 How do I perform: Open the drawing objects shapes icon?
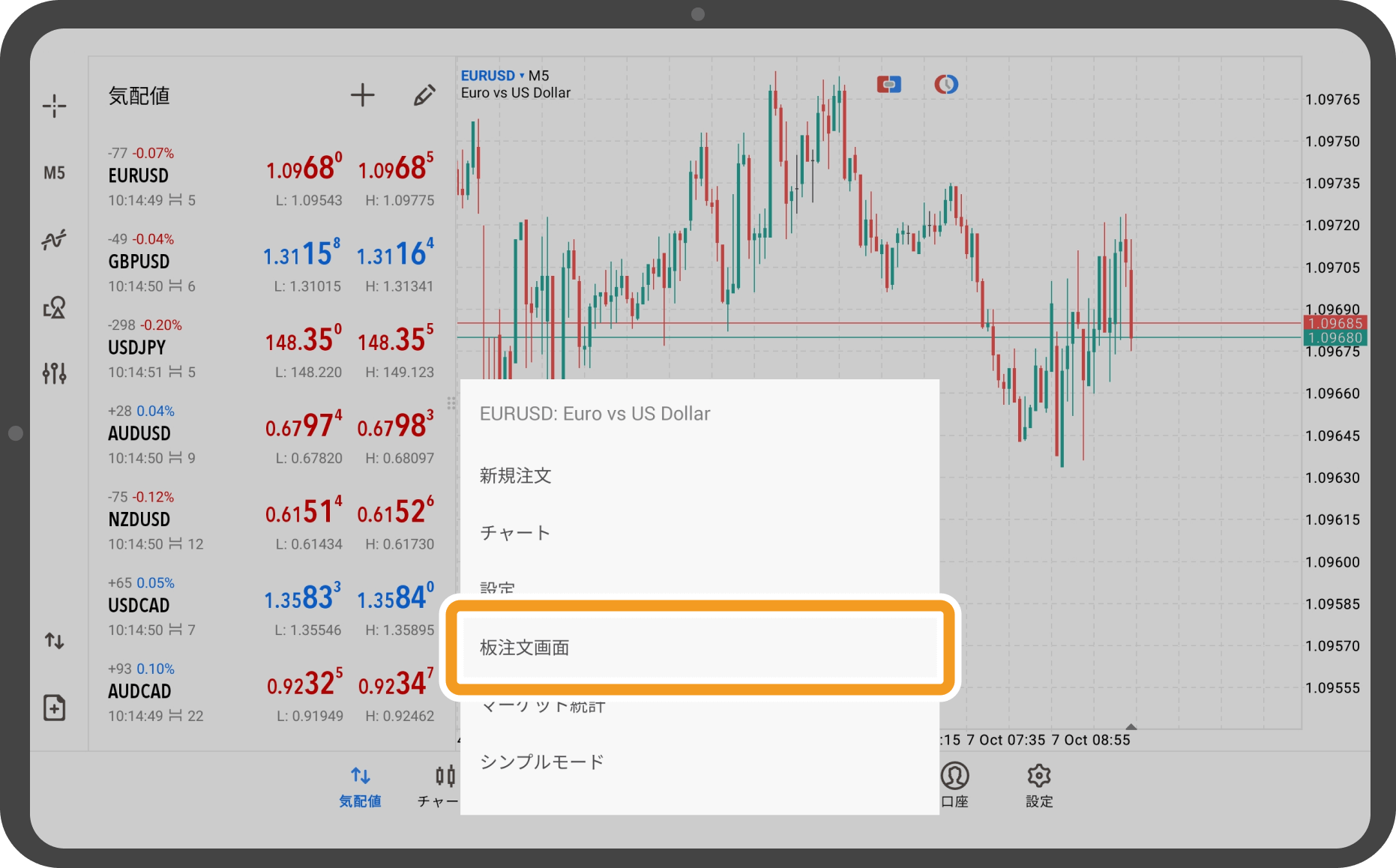pos(54,307)
